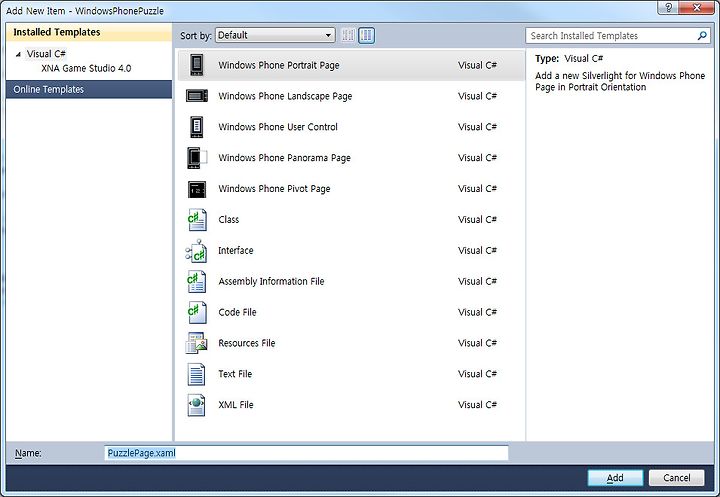Viewport: 720px width, 497px height.
Task: Click the "XML File" template name
Action: [x=236, y=405]
